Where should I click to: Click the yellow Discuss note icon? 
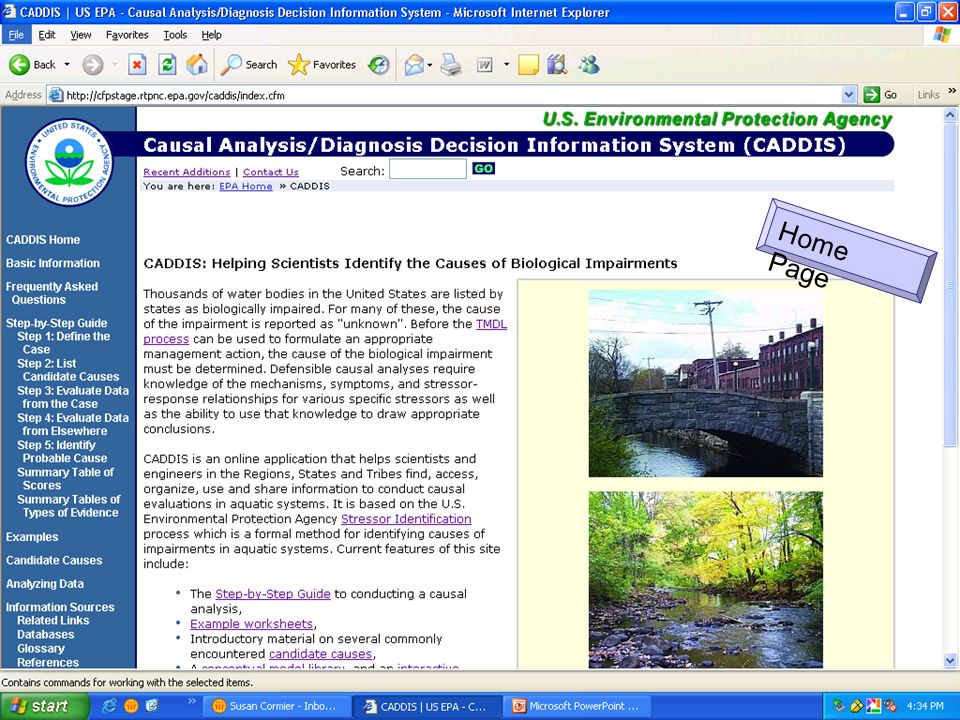tap(528, 64)
